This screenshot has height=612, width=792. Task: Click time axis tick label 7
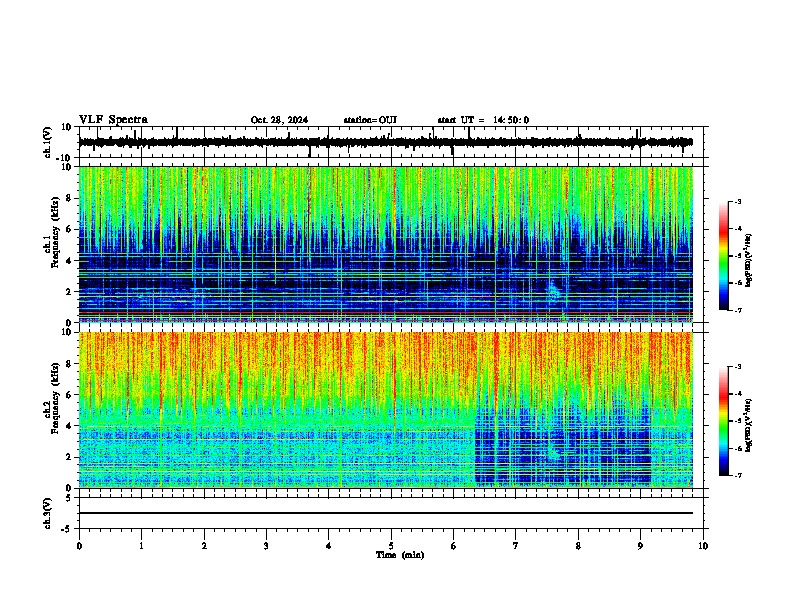(x=516, y=546)
